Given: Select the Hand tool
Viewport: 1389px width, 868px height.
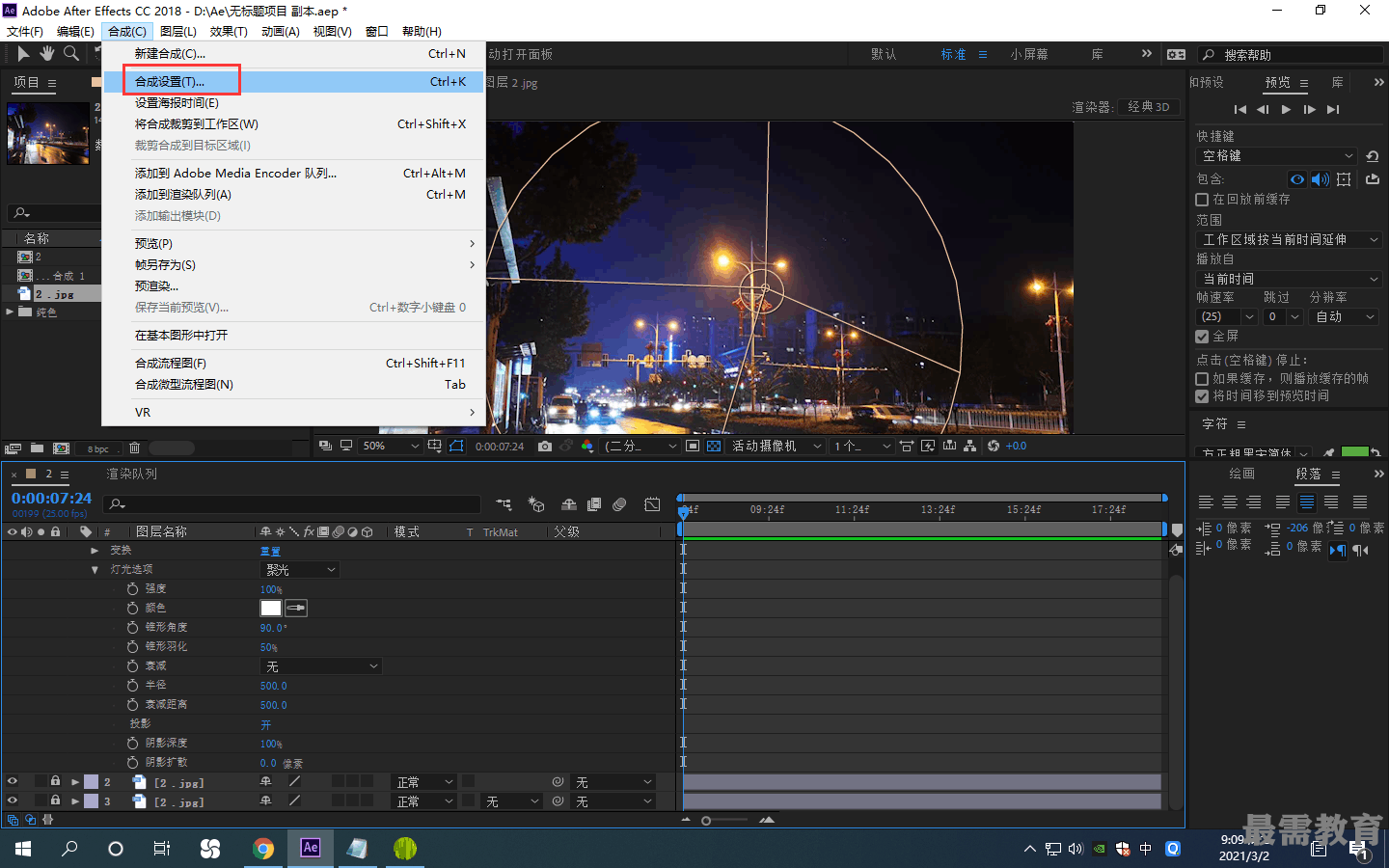Looking at the screenshot, I should tap(47, 54).
